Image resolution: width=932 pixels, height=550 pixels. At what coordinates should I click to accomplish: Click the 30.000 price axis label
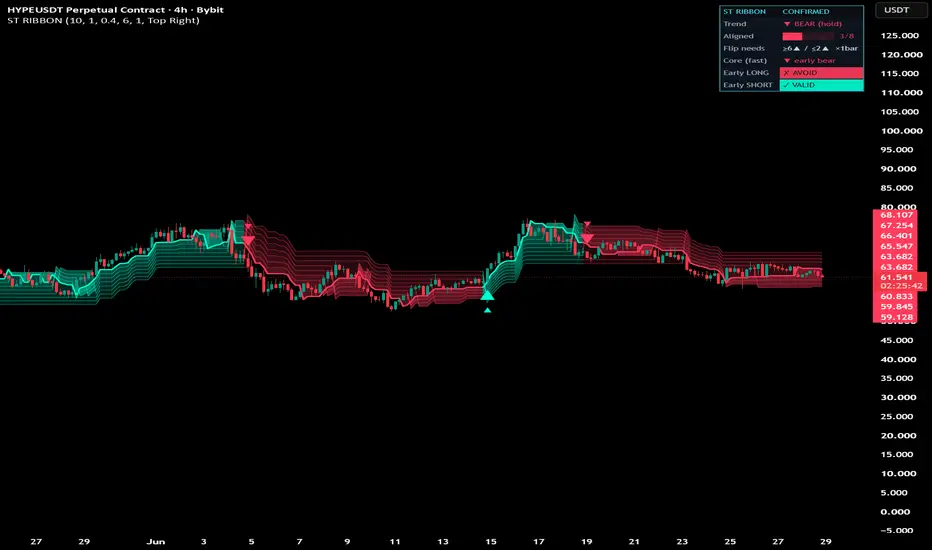click(x=898, y=397)
